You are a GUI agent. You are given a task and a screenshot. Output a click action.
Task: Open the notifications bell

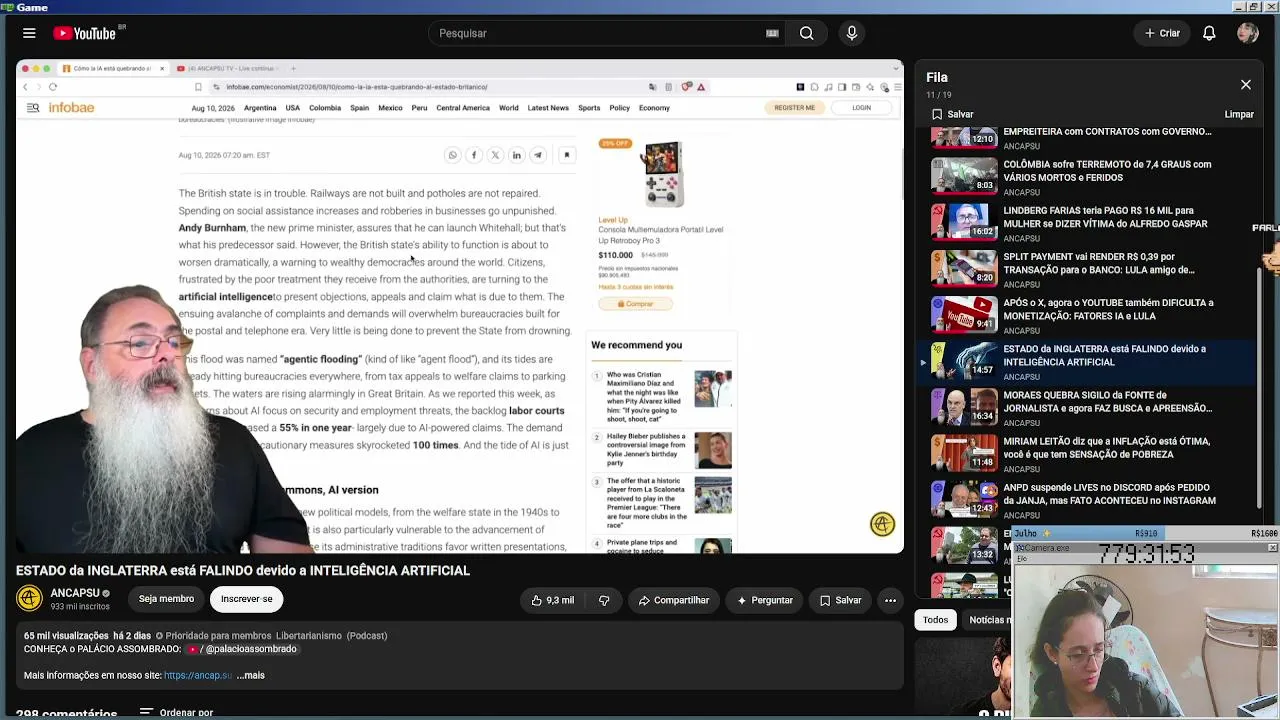point(1209,33)
